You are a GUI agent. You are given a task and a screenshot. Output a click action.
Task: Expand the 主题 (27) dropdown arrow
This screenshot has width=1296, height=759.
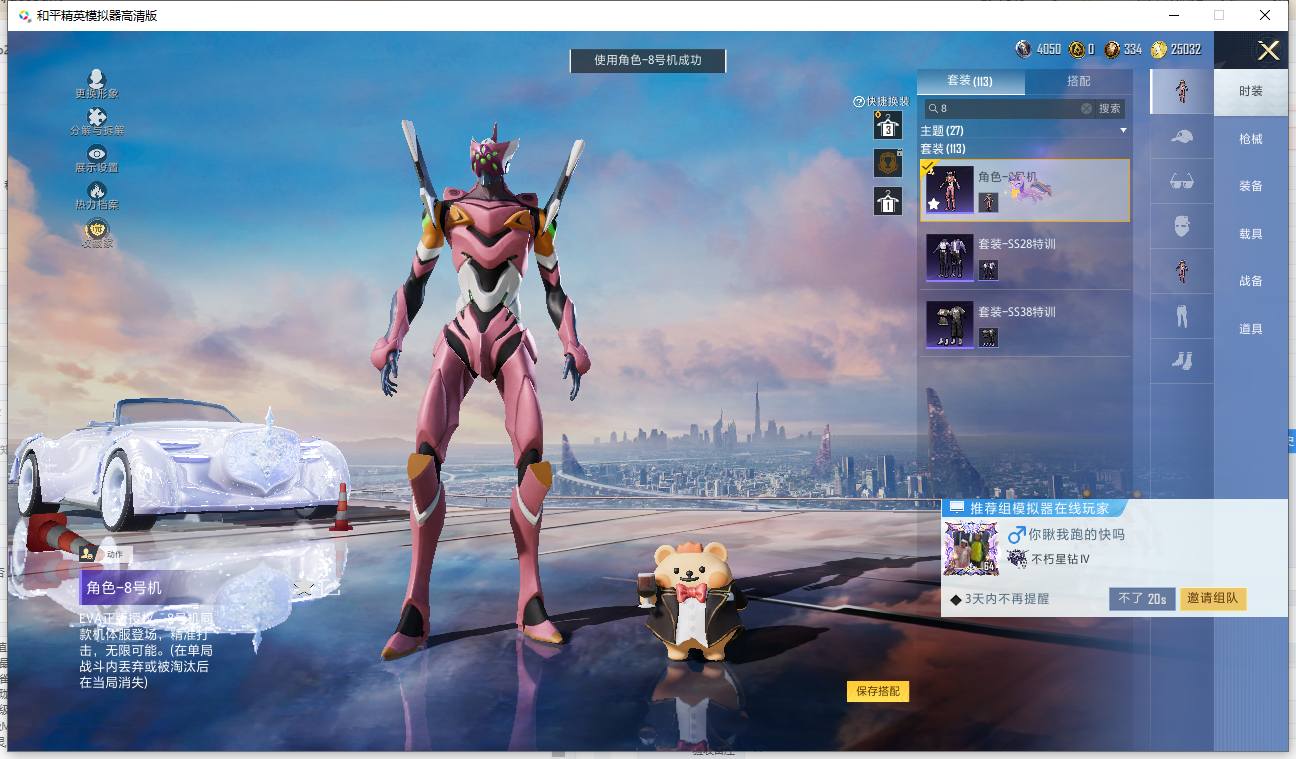point(1123,131)
